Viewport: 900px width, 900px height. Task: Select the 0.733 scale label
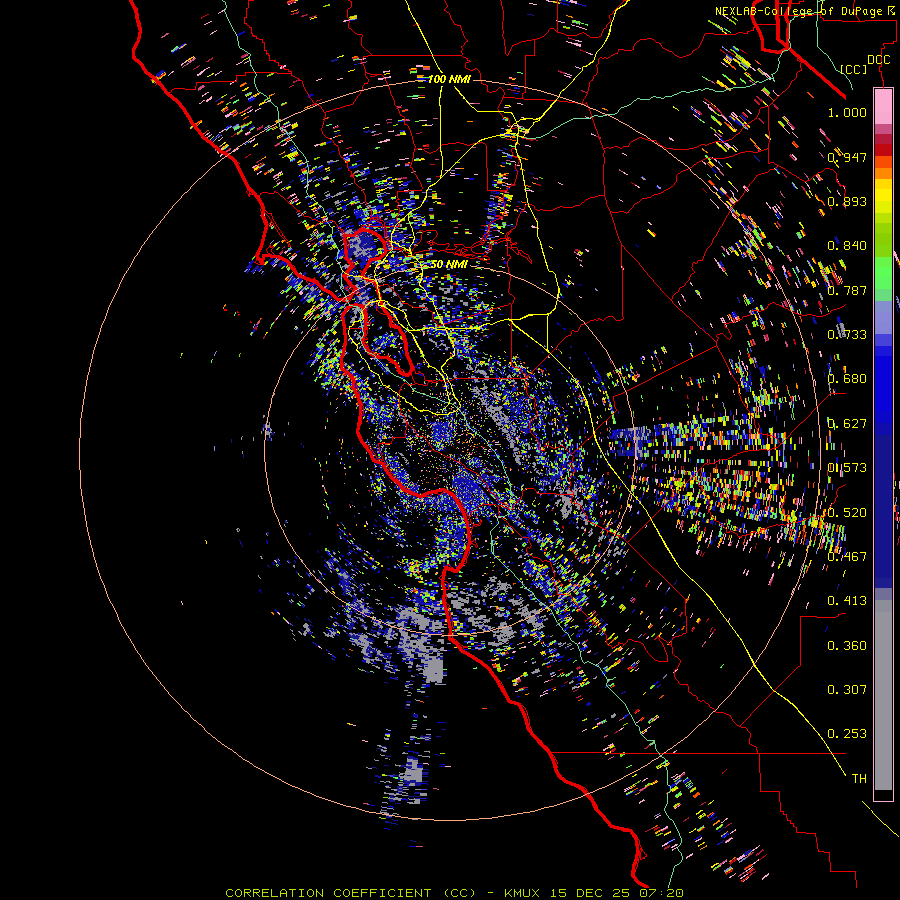[x=847, y=335]
